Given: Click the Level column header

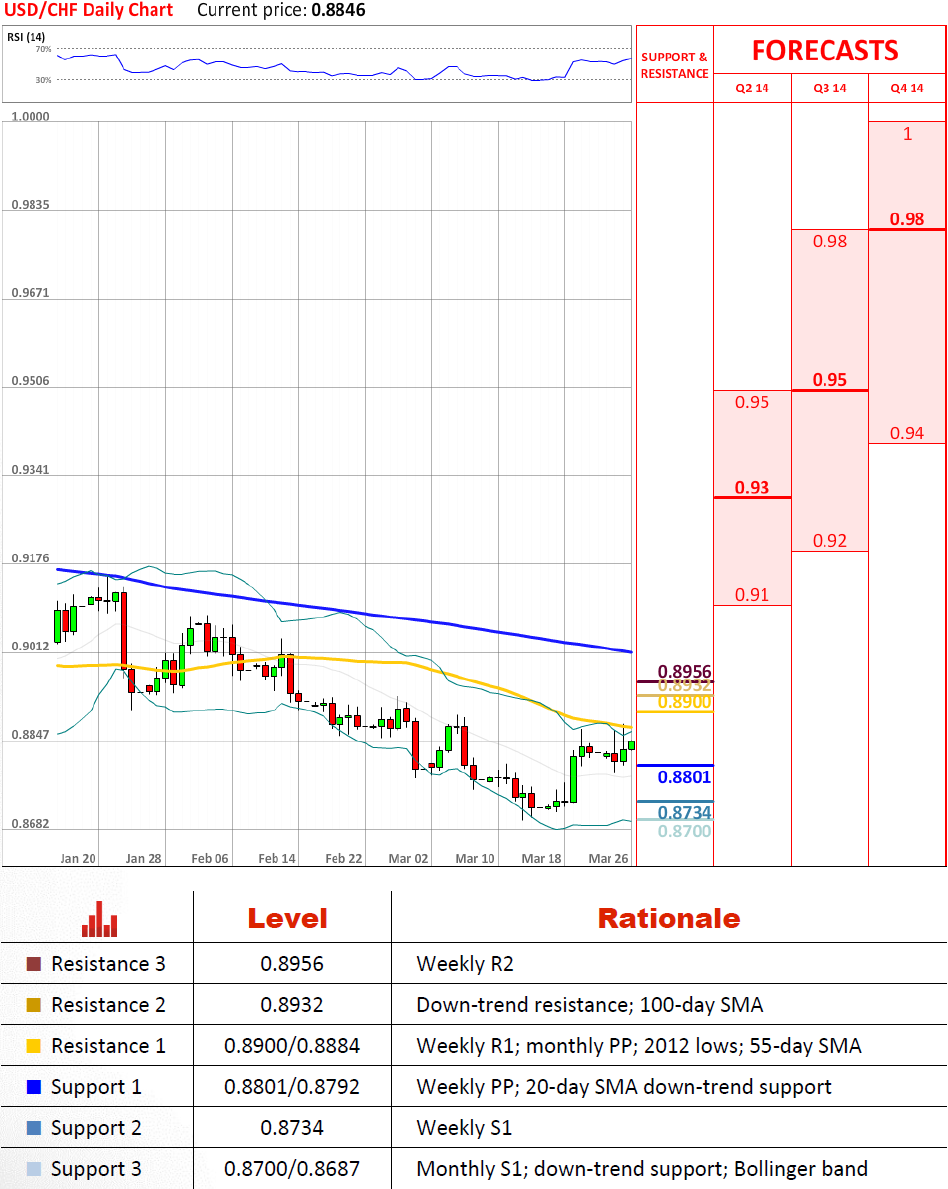Looking at the screenshot, I should [287, 918].
